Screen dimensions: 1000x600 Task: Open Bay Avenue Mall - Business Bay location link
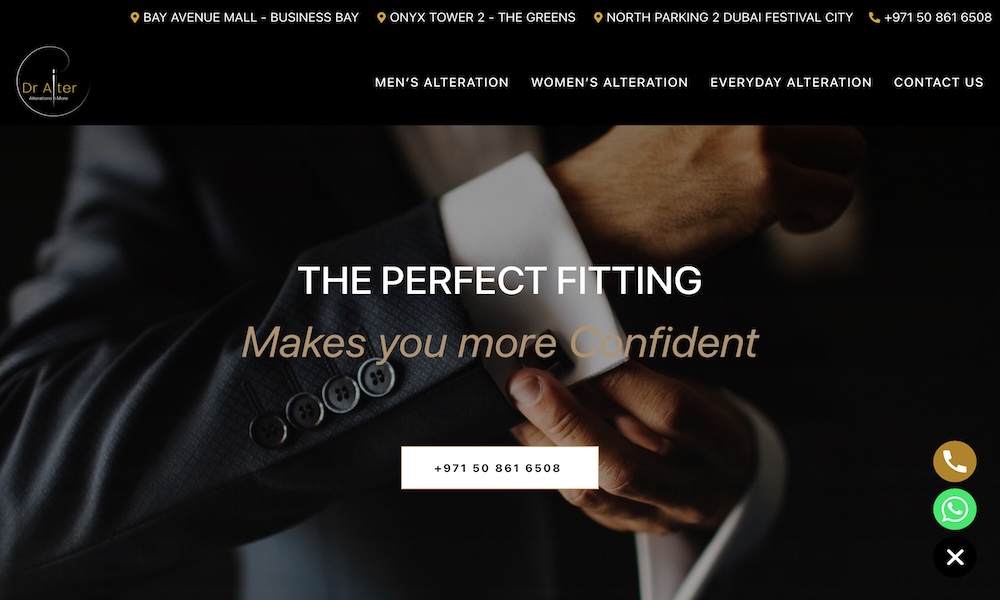(251, 18)
